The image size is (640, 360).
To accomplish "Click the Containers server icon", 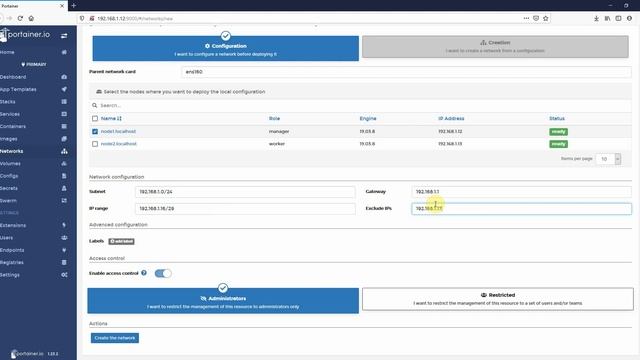I will pyautogui.click(x=64, y=127).
